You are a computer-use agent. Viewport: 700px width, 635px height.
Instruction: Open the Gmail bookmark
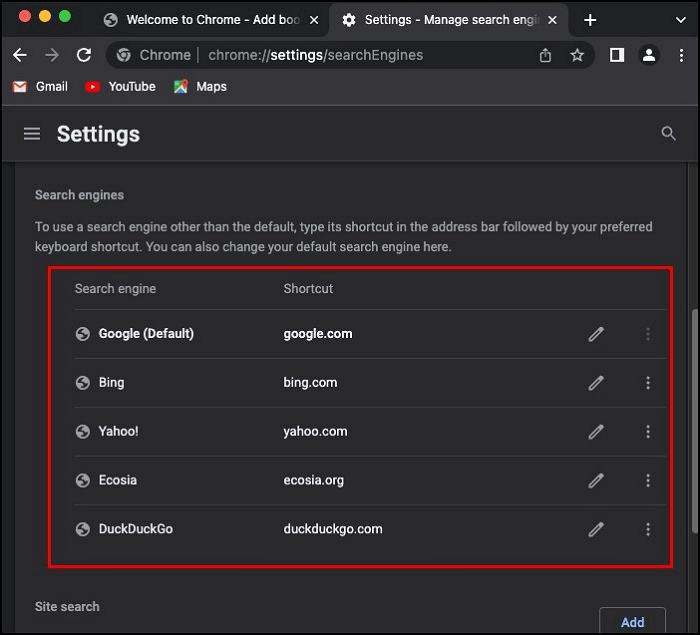pos(41,87)
